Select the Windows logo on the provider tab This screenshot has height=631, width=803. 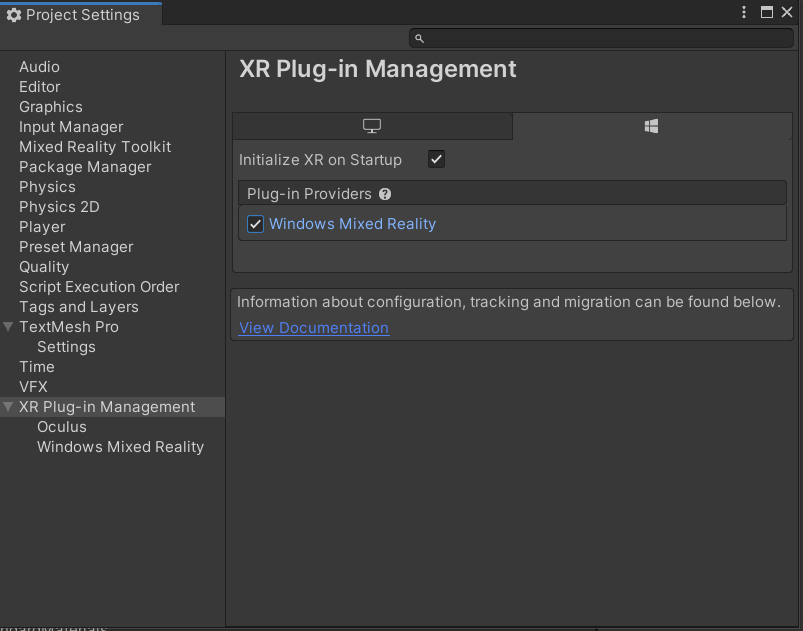click(651, 126)
